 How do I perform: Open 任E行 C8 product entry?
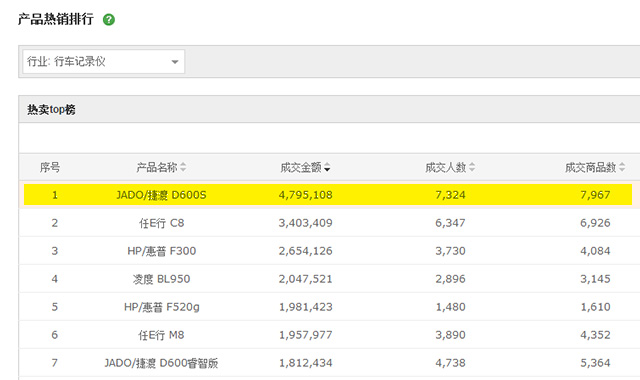162,223
